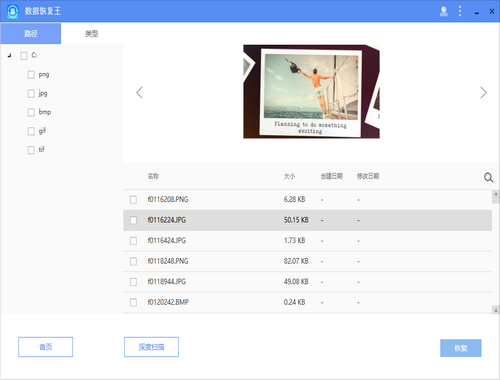
Task: Select checkbox for f0116208.PNG
Action: tap(133, 200)
